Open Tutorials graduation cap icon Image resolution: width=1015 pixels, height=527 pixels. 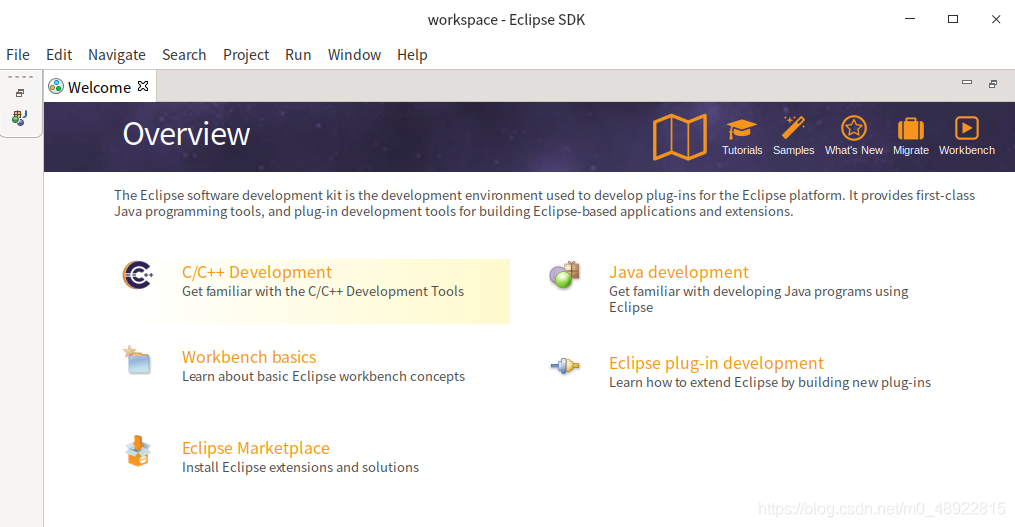741,128
